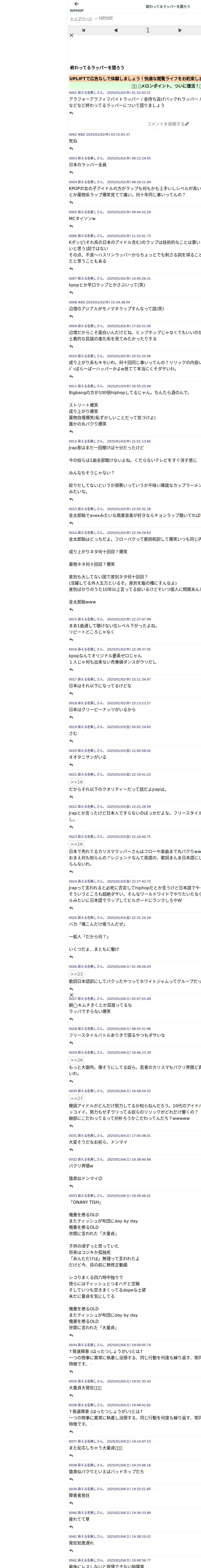Follow >>16 anchor in post 0023
Screen dimensions: 201x1568
pos(76,844)
